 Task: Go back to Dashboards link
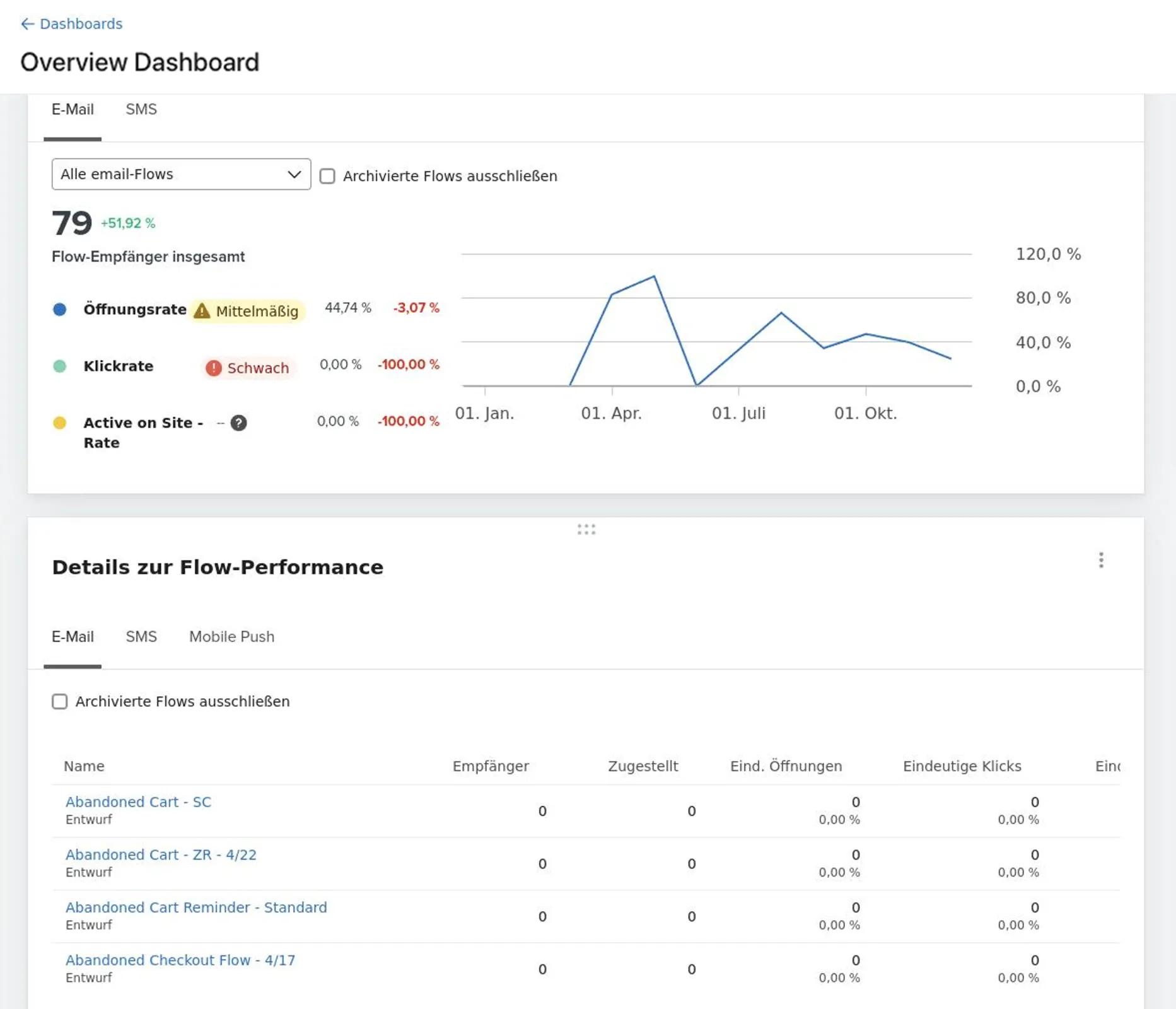[x=81, y=24]
